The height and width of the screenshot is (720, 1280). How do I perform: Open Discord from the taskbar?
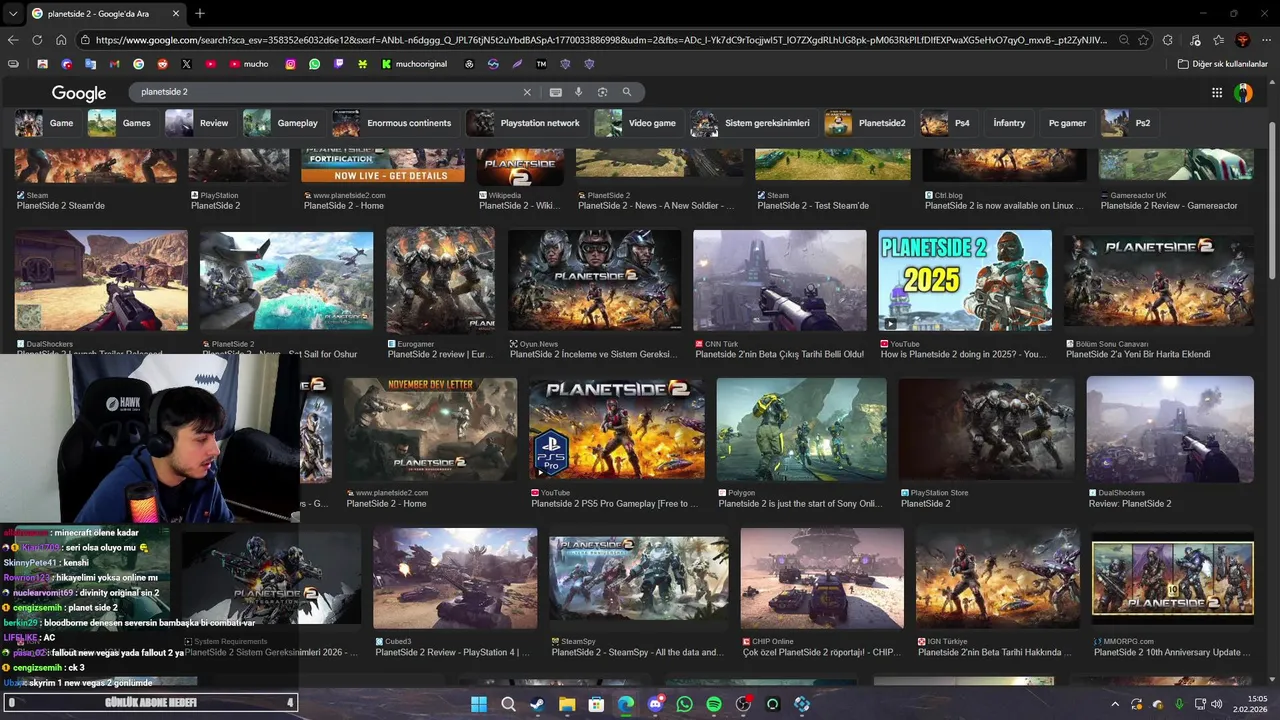tap(655, 704)
